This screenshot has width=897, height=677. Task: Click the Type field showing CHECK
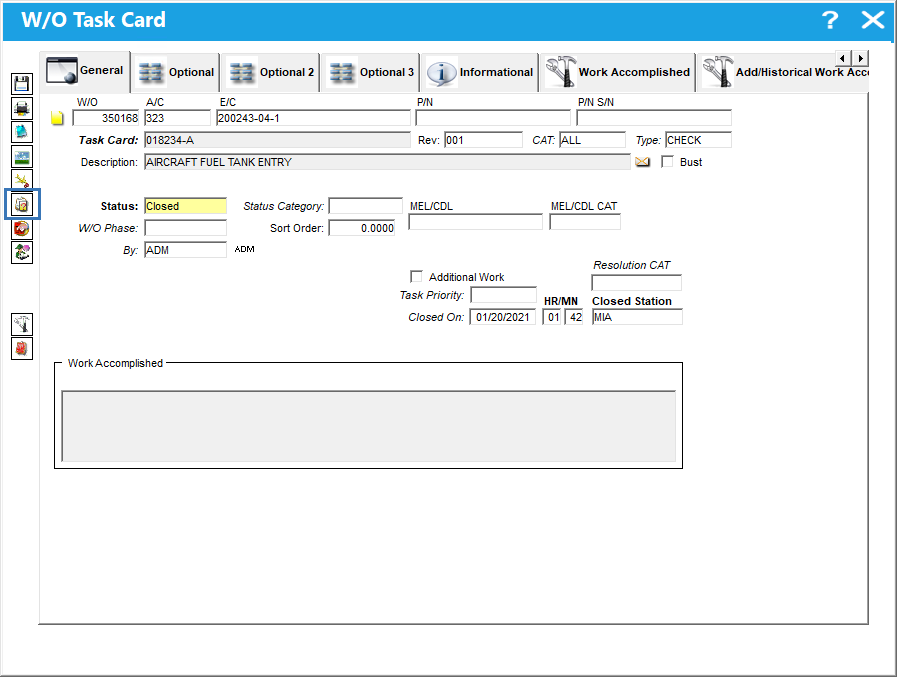click(x=698, y=140)
